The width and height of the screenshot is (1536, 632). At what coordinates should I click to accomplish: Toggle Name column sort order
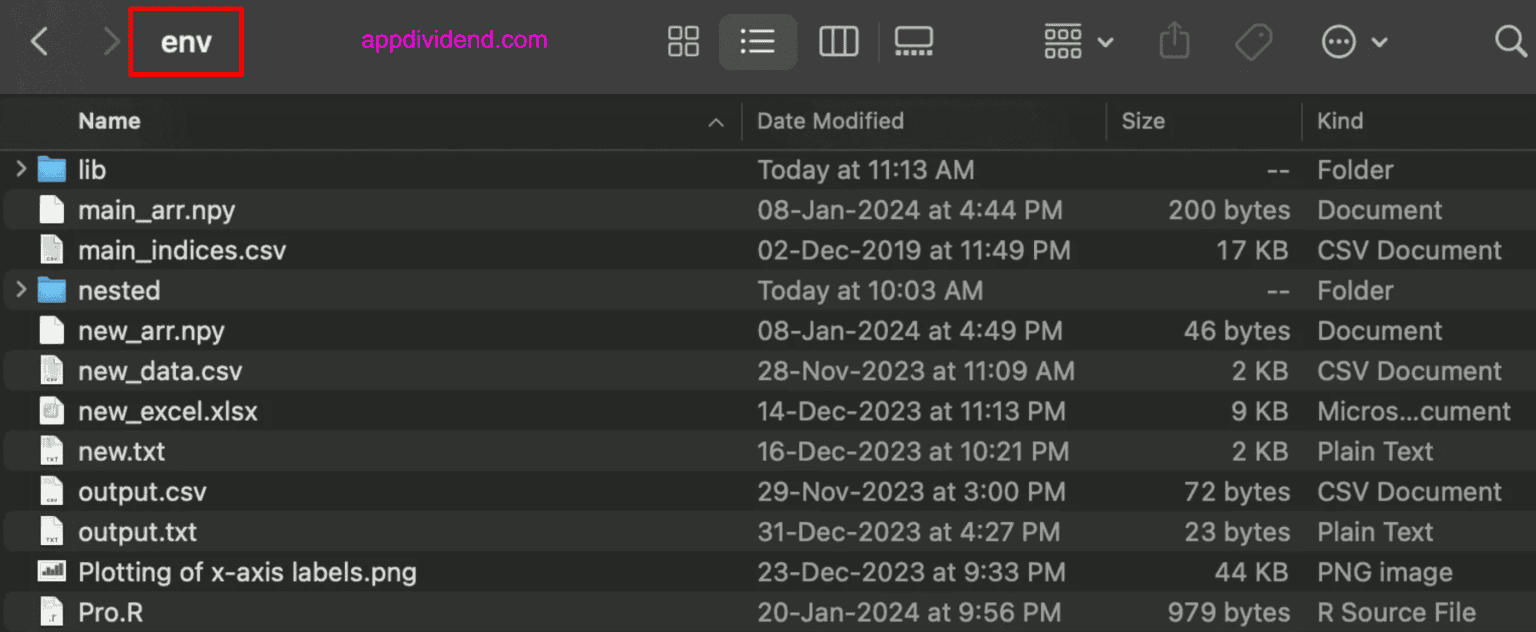coord(716,121)
